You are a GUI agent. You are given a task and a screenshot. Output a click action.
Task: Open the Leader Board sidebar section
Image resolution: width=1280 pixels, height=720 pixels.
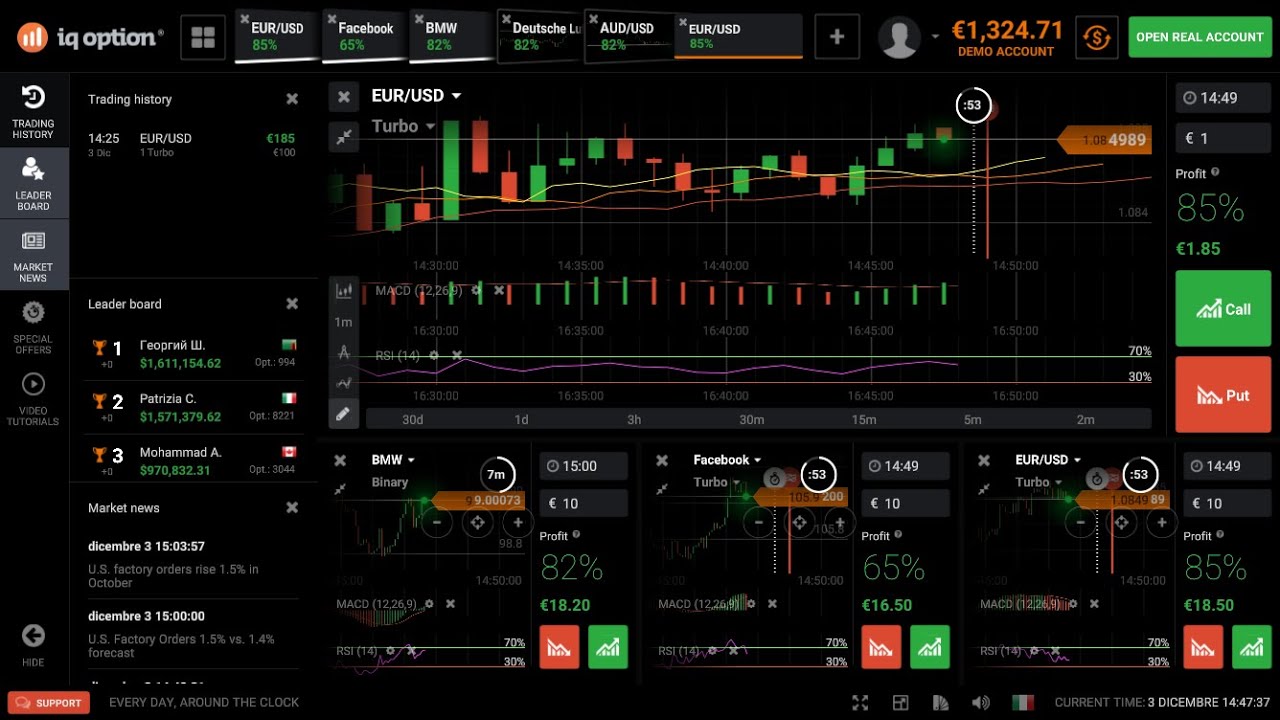click(x=33, y=183)
